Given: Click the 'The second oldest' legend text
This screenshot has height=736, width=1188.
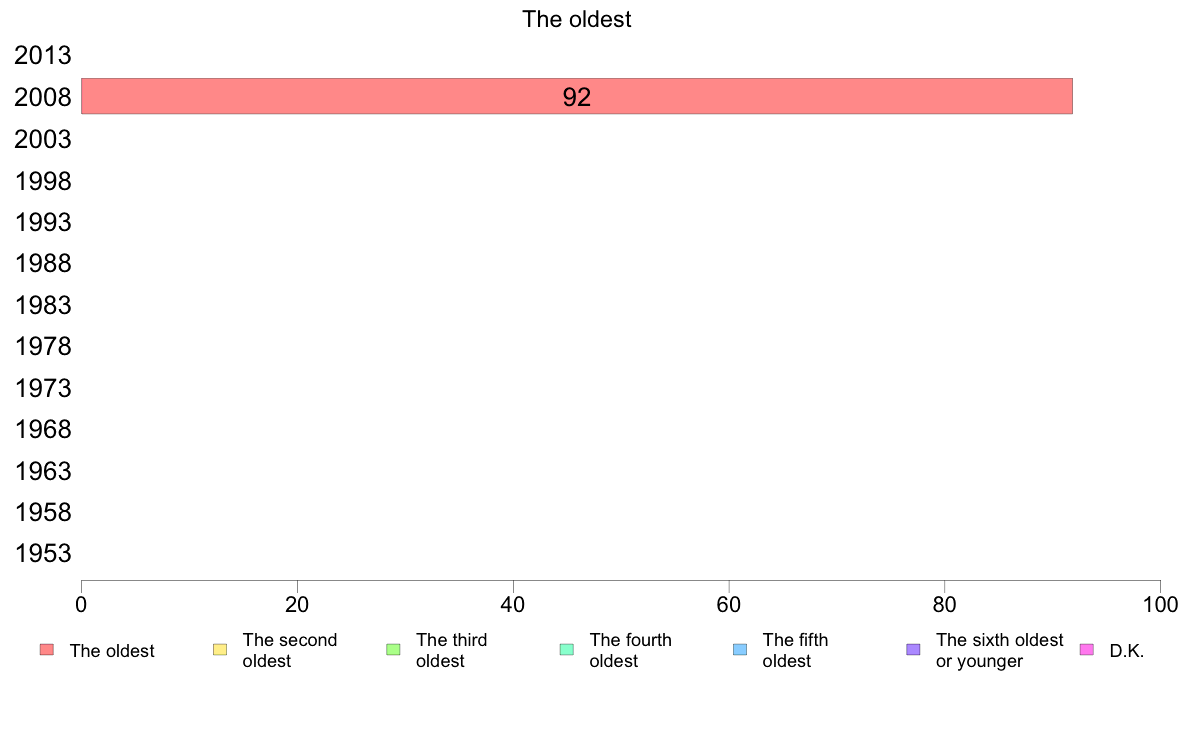Looking at the screenshot, I should tap(289, 650).
